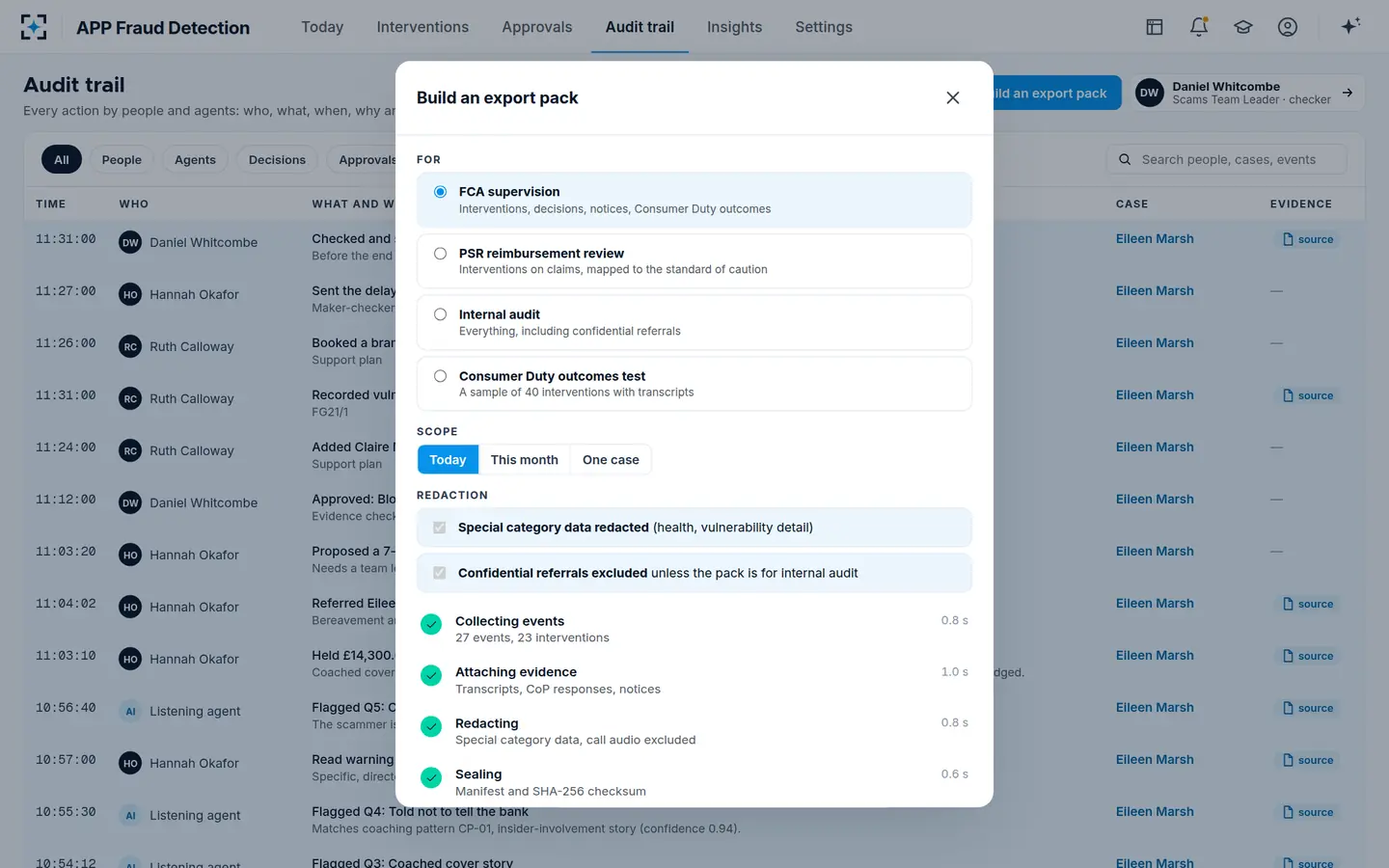Click the TIME column header
This screenshot has width=1389, height=868.
[x=51, y=204]
